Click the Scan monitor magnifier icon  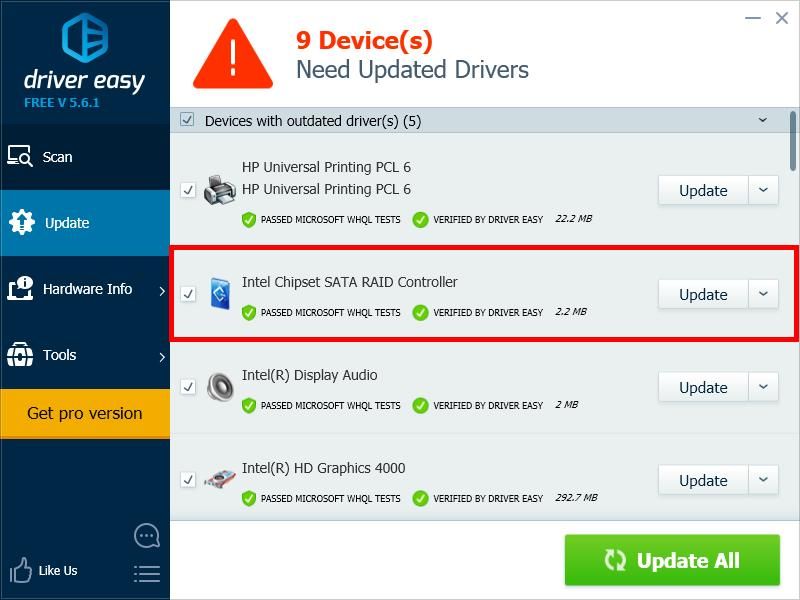point(20,156)
